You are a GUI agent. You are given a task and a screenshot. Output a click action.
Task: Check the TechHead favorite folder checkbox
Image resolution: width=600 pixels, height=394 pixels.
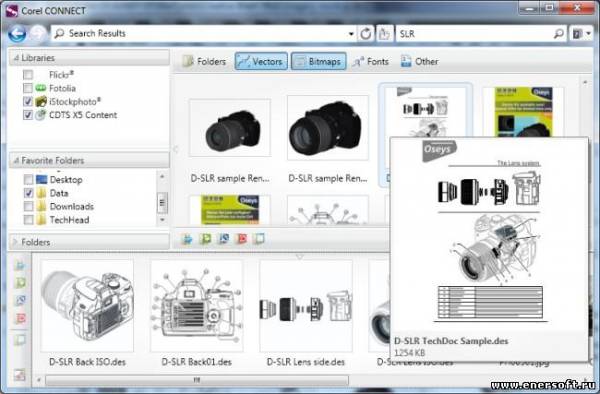coord(29,220)
